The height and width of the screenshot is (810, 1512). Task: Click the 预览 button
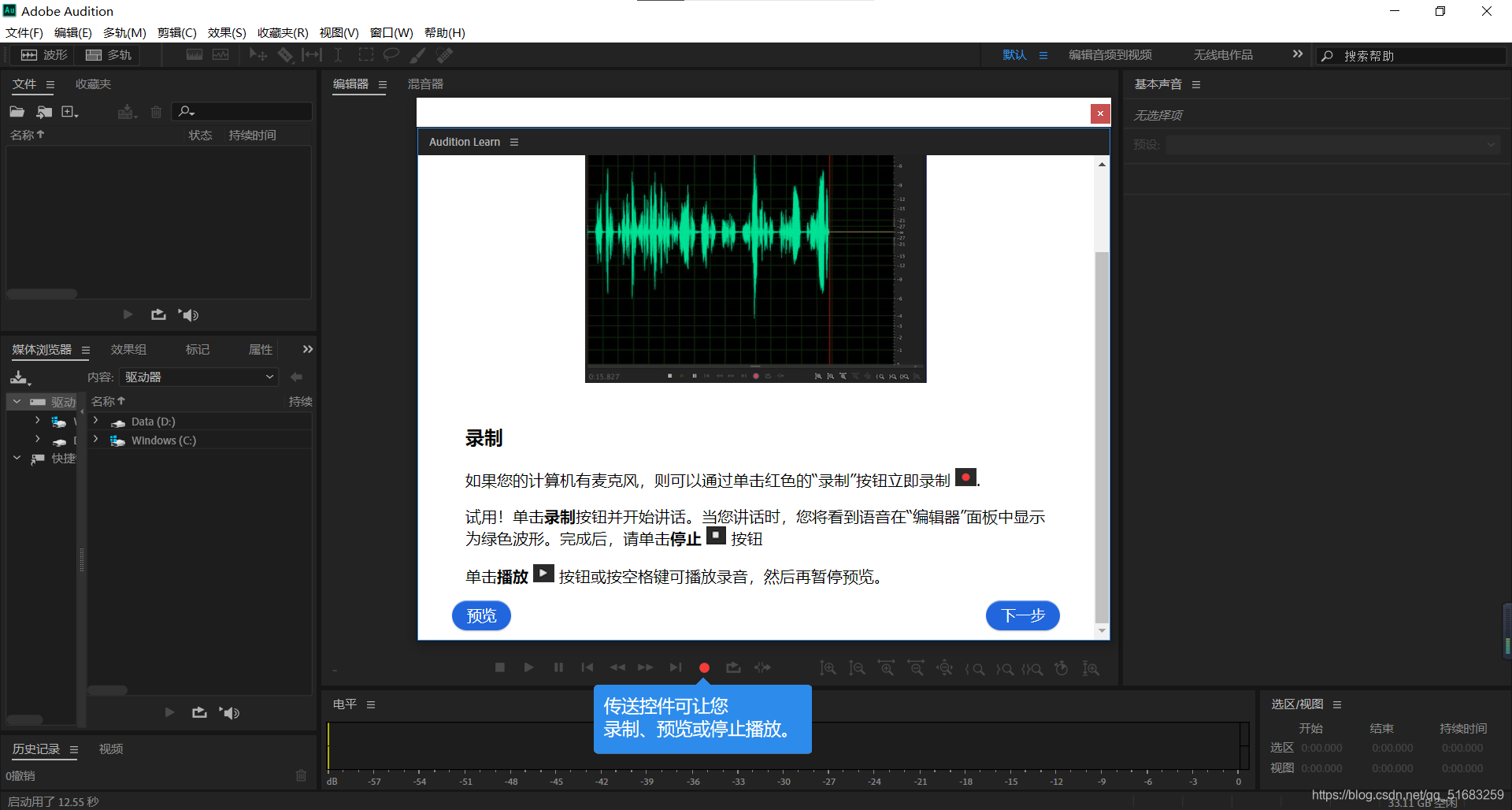[481, 615]
